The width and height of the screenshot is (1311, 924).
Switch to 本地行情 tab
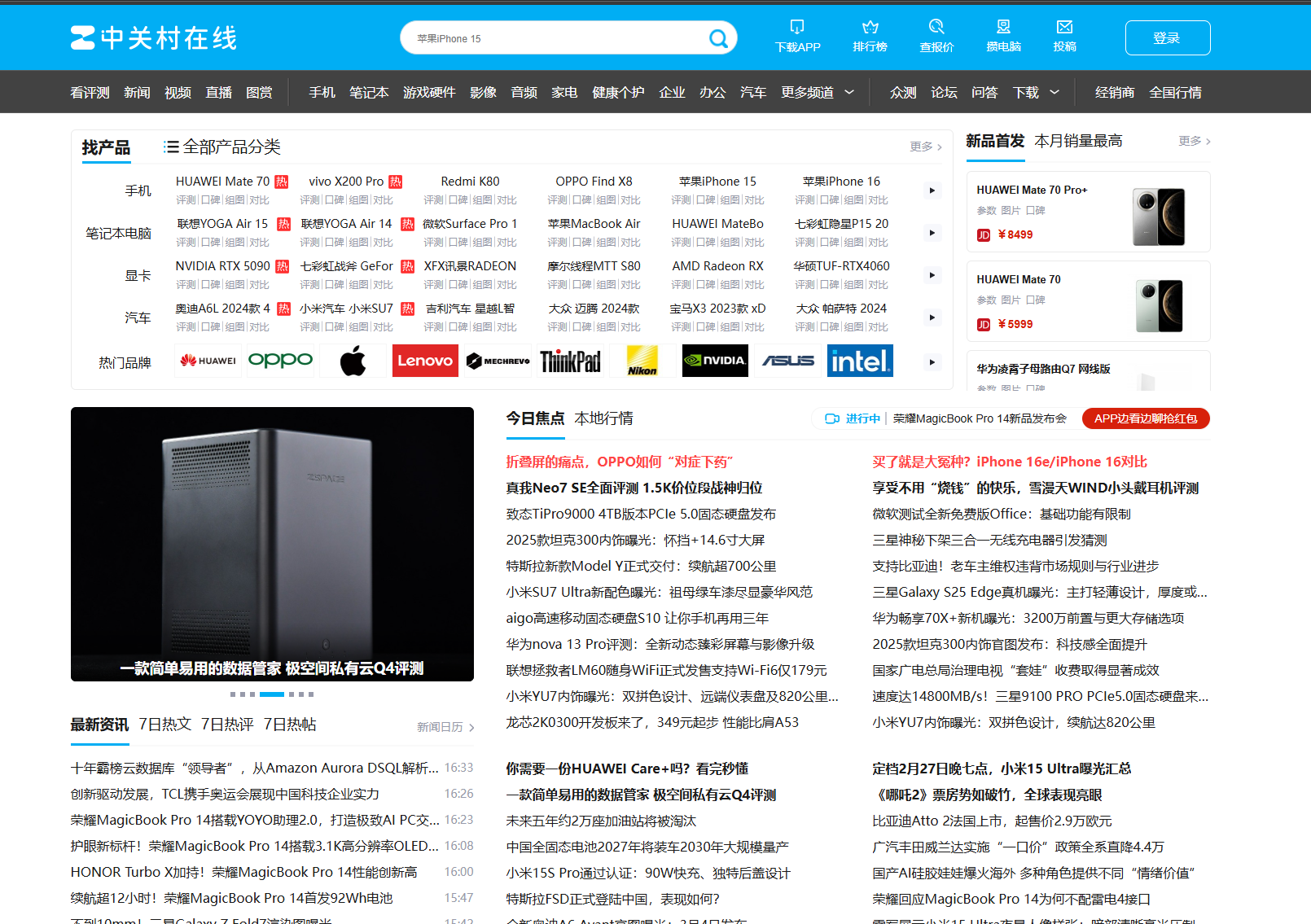coord(603,418)
